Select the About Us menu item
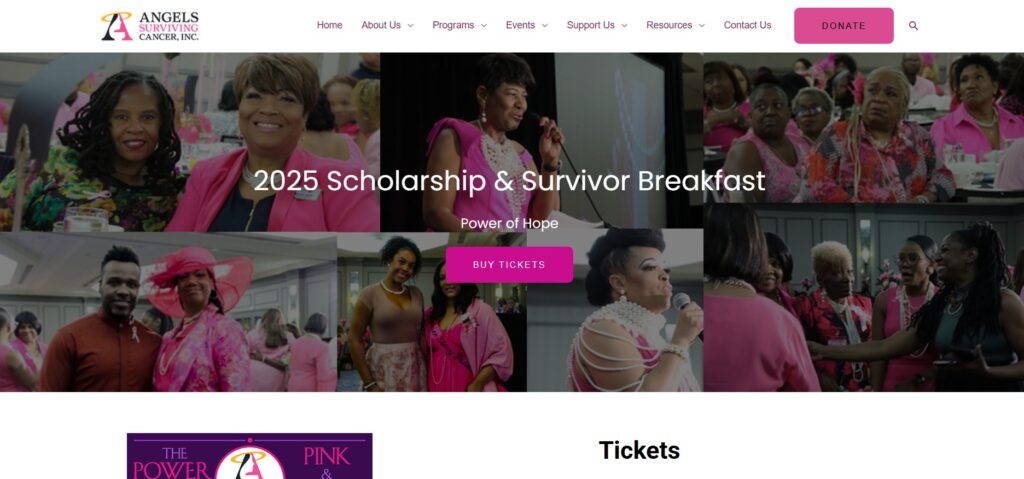 click(381, 25)
